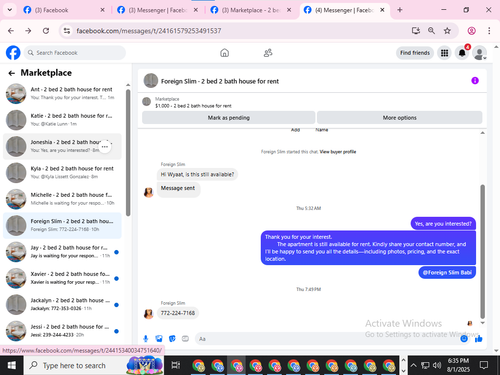500x375 pixels.
Task: Click the install app icon in address bar
Action: [x=415, y=31]
